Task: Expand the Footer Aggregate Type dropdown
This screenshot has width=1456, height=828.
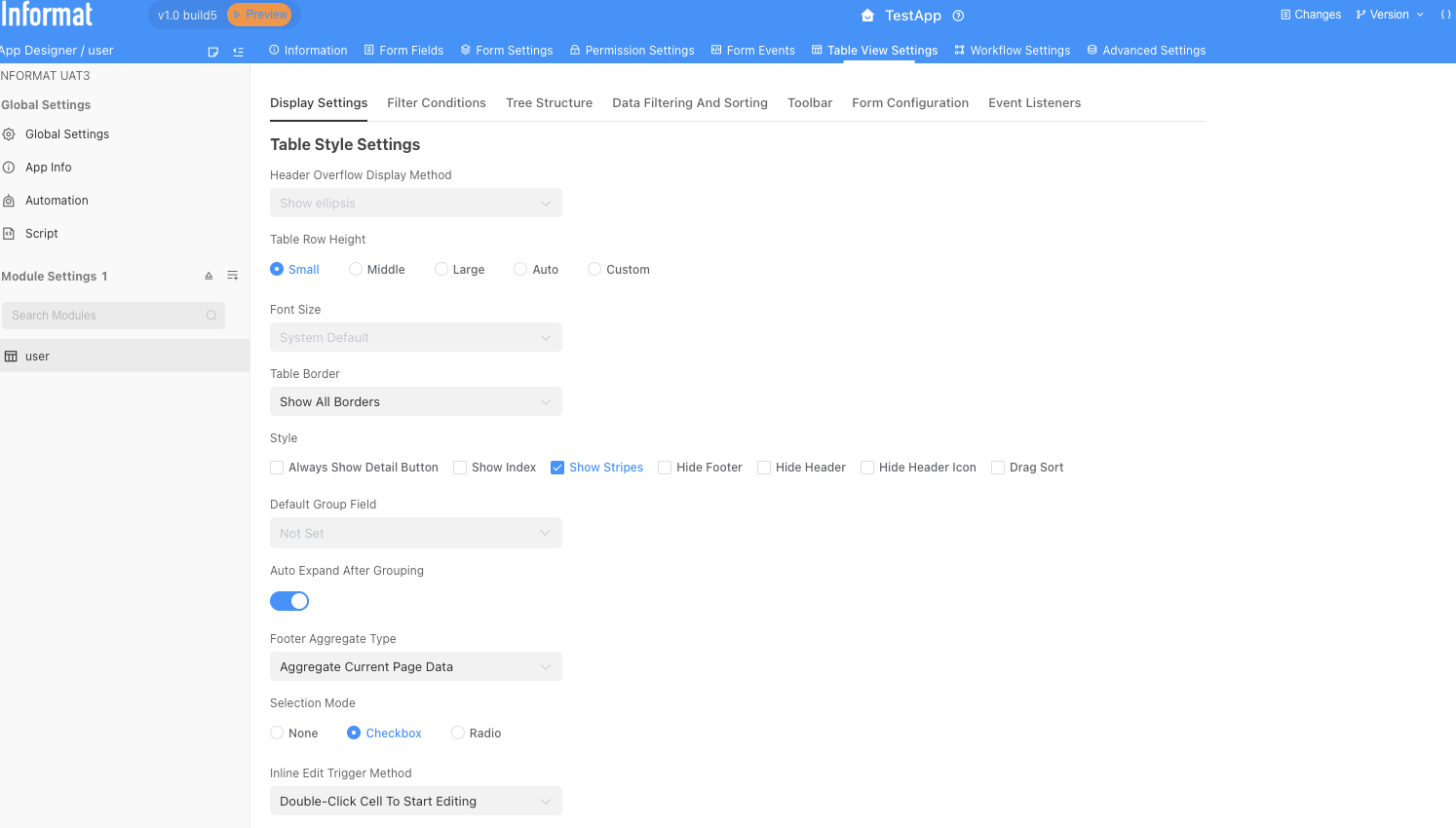Action: tap(416, 667)
